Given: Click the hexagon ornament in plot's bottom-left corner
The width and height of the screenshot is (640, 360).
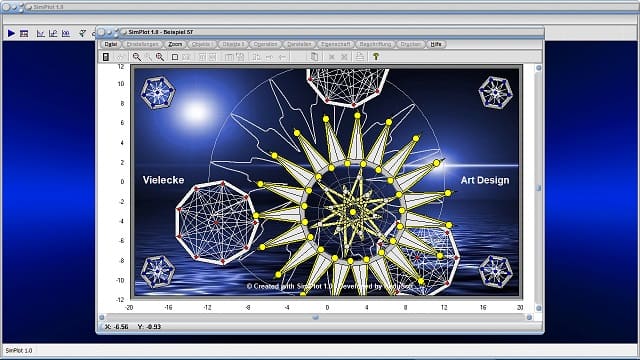Looking at the screenshot, I should tap(158, 271).
